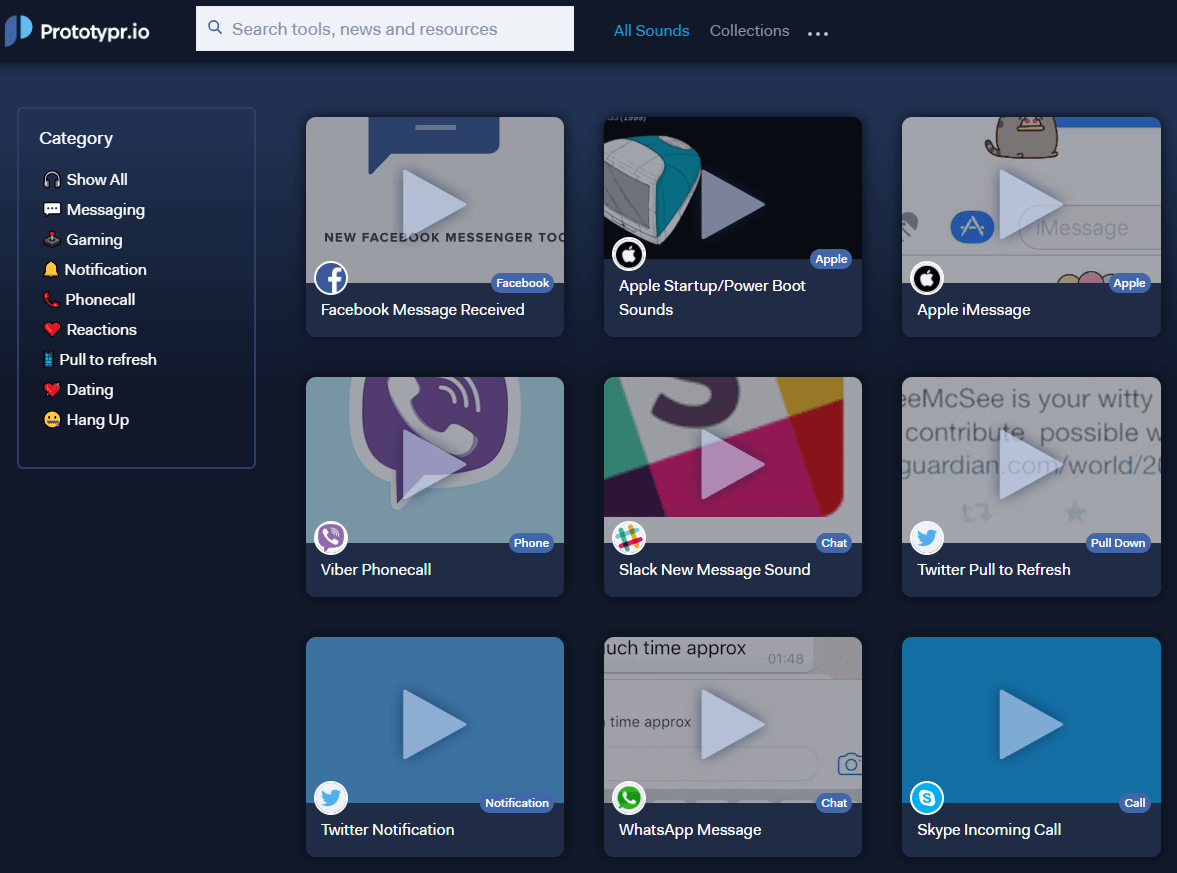Open the Collections tab
The width and height of the screenshot is (1177, 873).
[749, 31]
